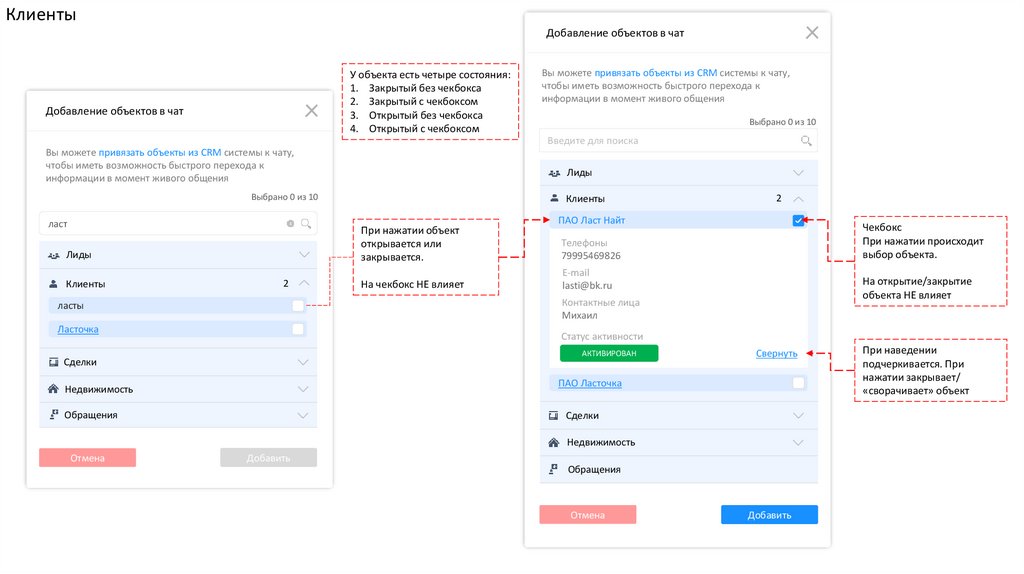This screenshot has width=1024, height=574.
Task: Expand the Сделки section in the right dialog
Action: pos(798,415)
